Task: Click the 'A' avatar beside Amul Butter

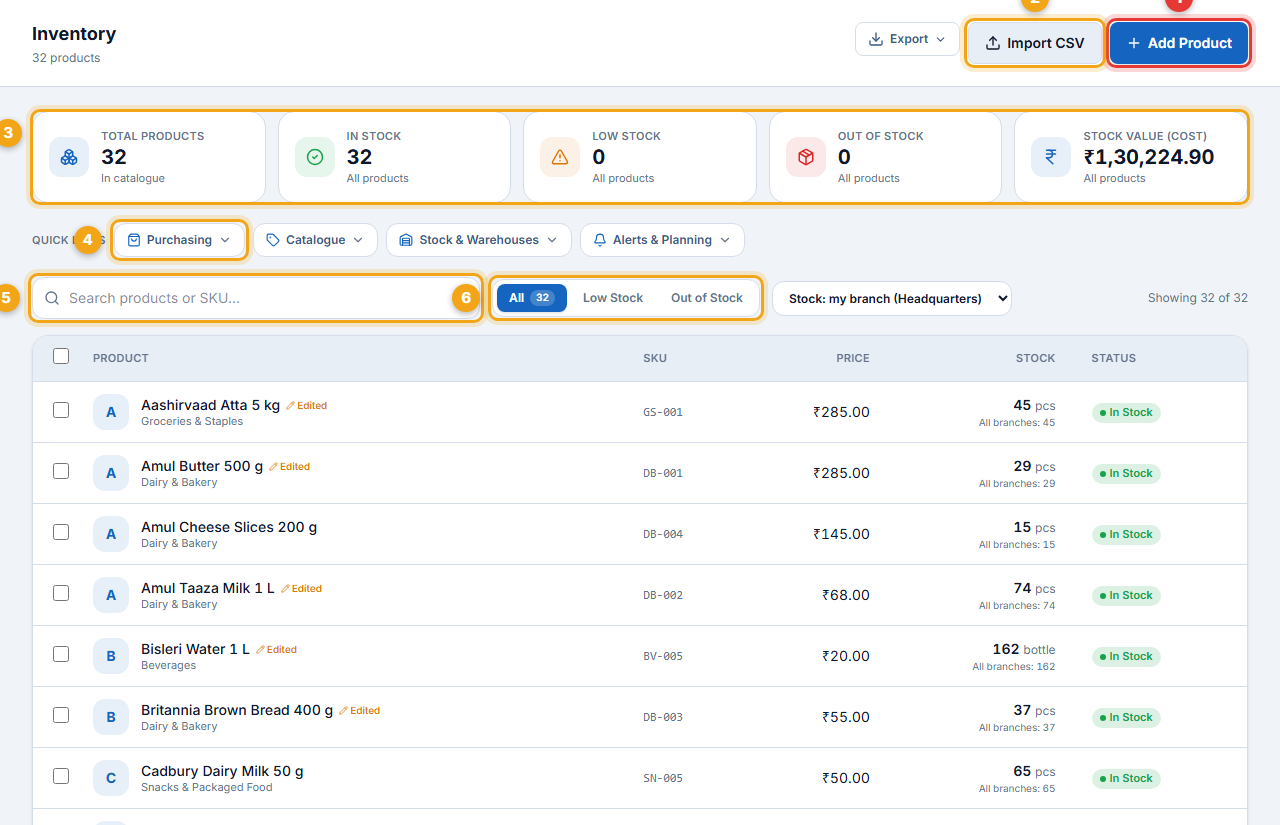Action: click(x=111, y=473)
